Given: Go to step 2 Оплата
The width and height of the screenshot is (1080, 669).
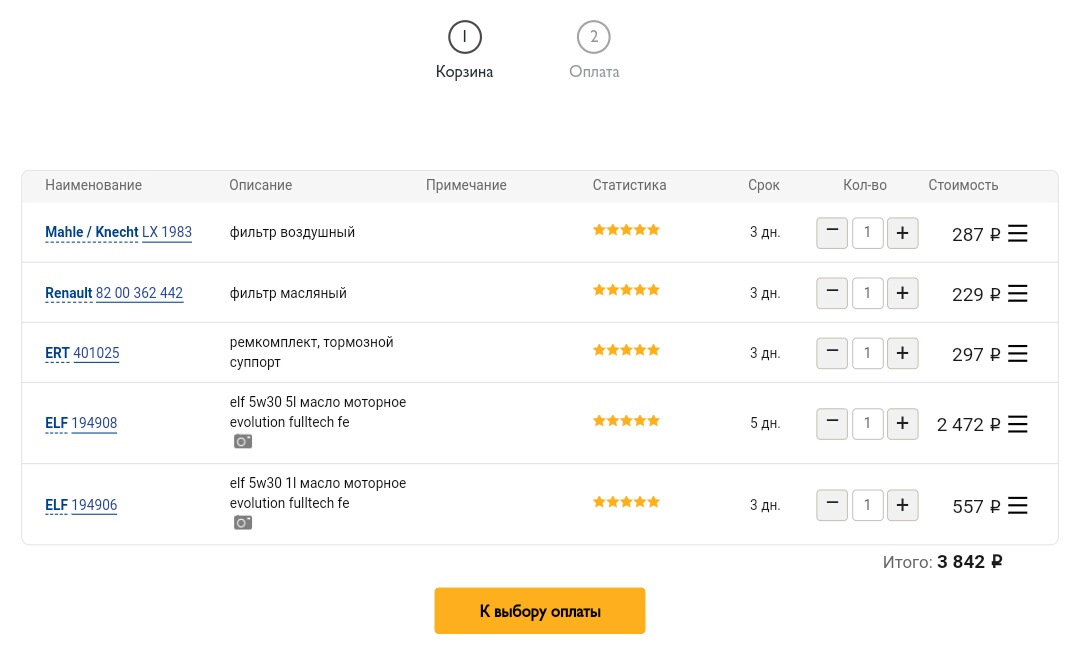Looking at the screenshot, I should 594,38.
